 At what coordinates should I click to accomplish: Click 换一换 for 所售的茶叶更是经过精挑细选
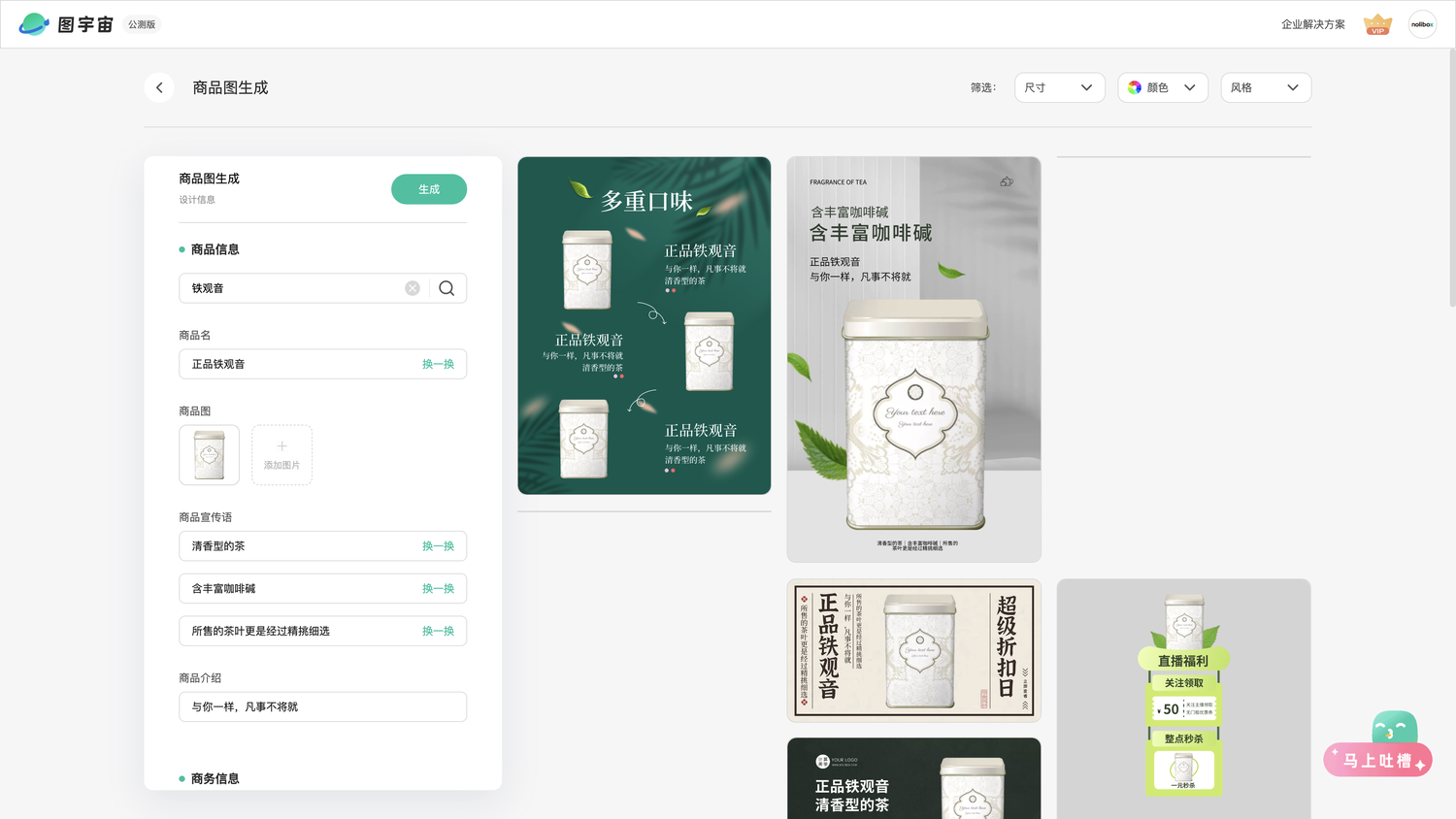(438, 631)
